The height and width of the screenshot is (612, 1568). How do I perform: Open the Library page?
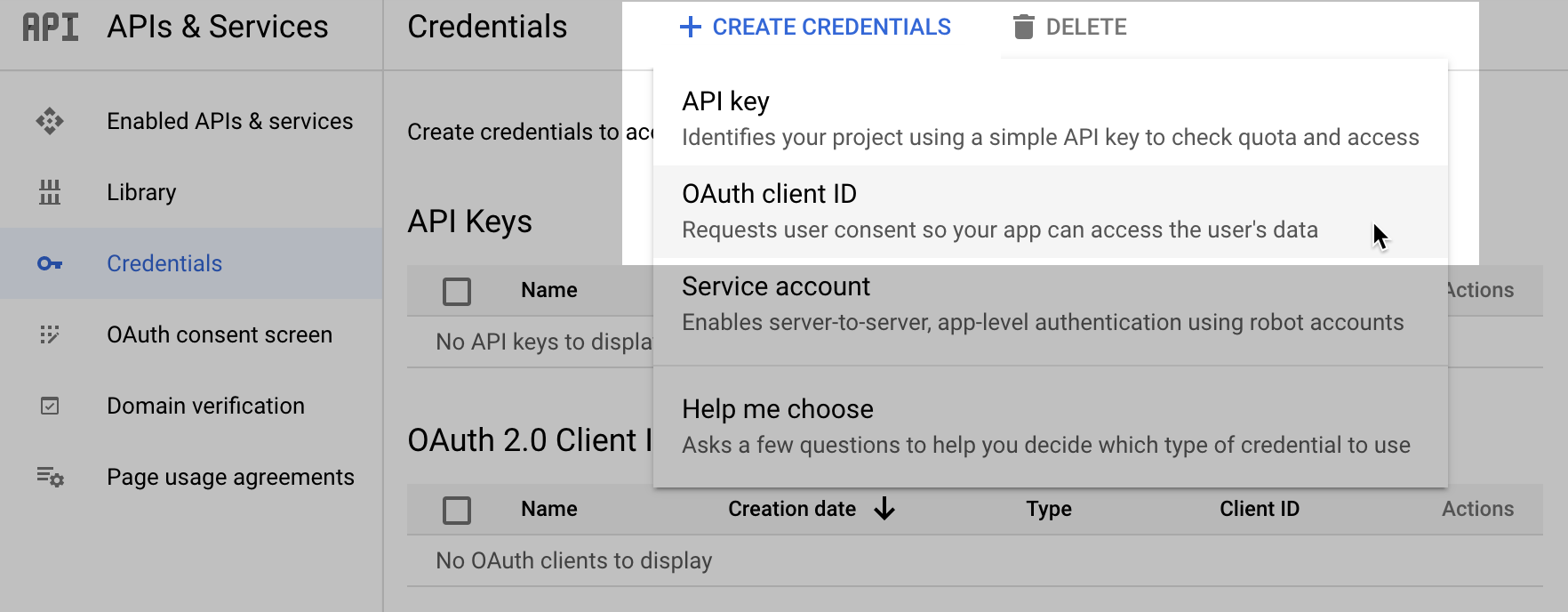pyautogui.click(x=141, y=192)
